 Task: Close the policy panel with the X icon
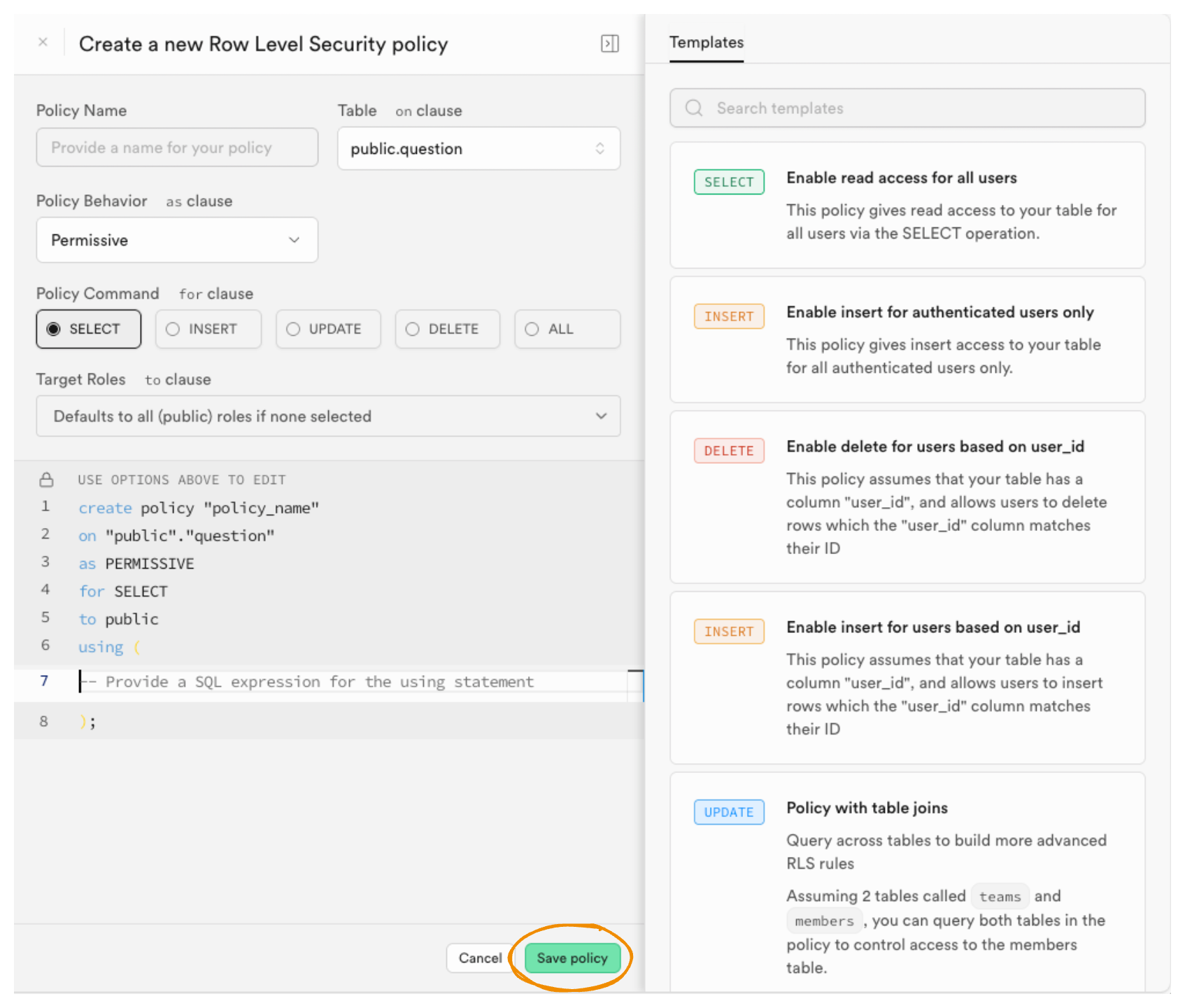43,43
